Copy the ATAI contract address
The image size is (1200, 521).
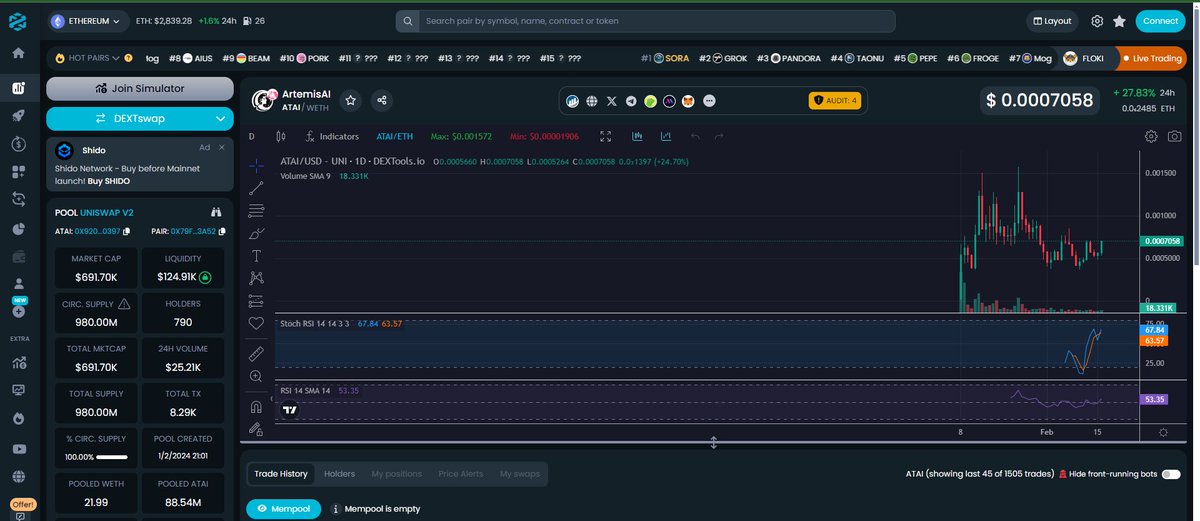tap(126, 231)
